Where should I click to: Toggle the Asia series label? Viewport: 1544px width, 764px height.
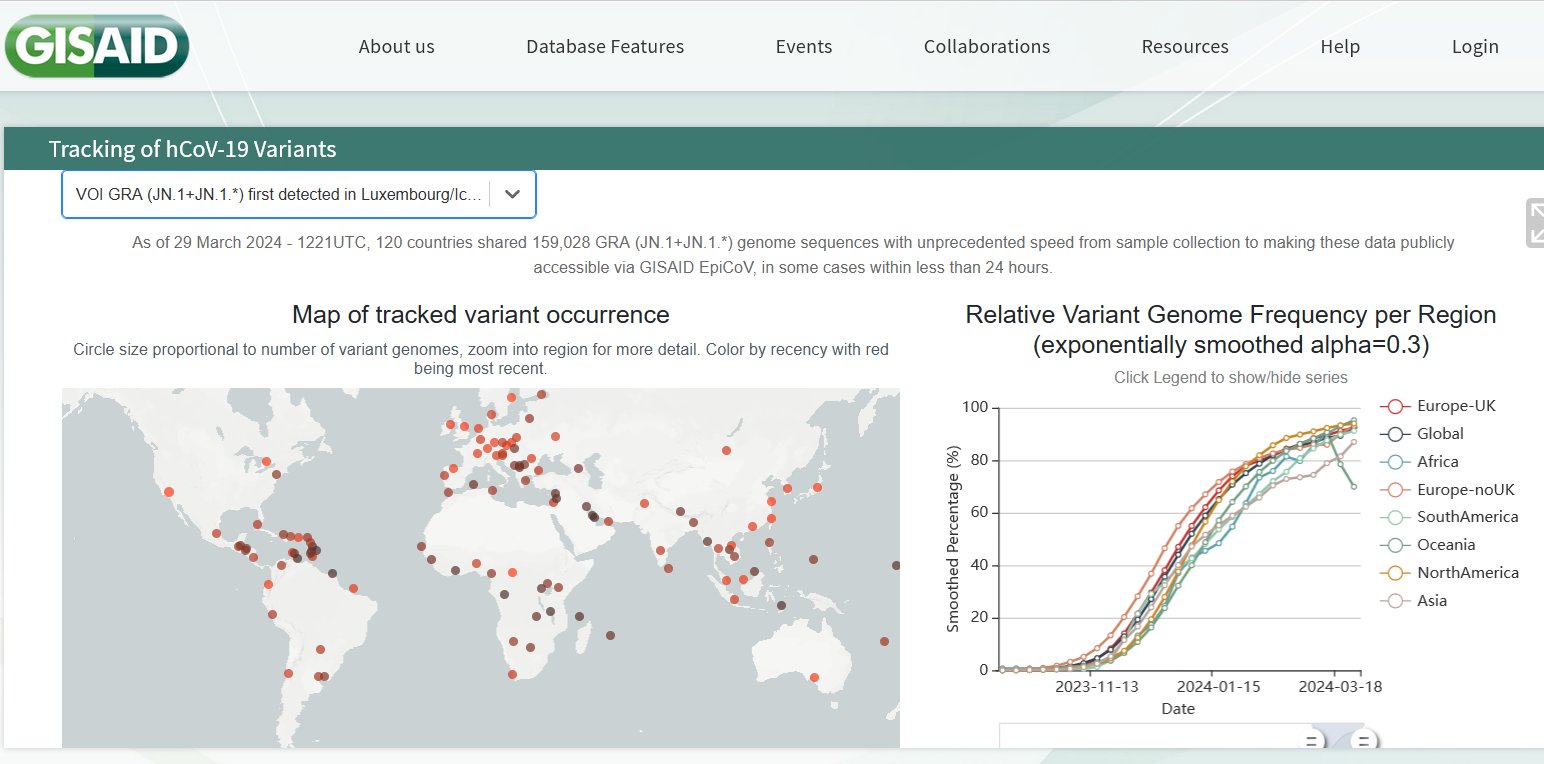point(1431,601)
